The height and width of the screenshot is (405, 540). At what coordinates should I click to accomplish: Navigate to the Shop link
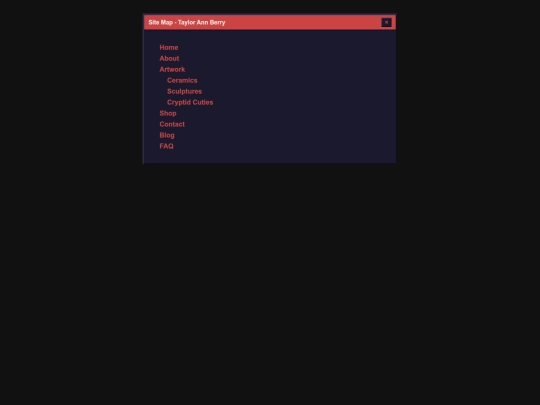(x=168, y=113)
